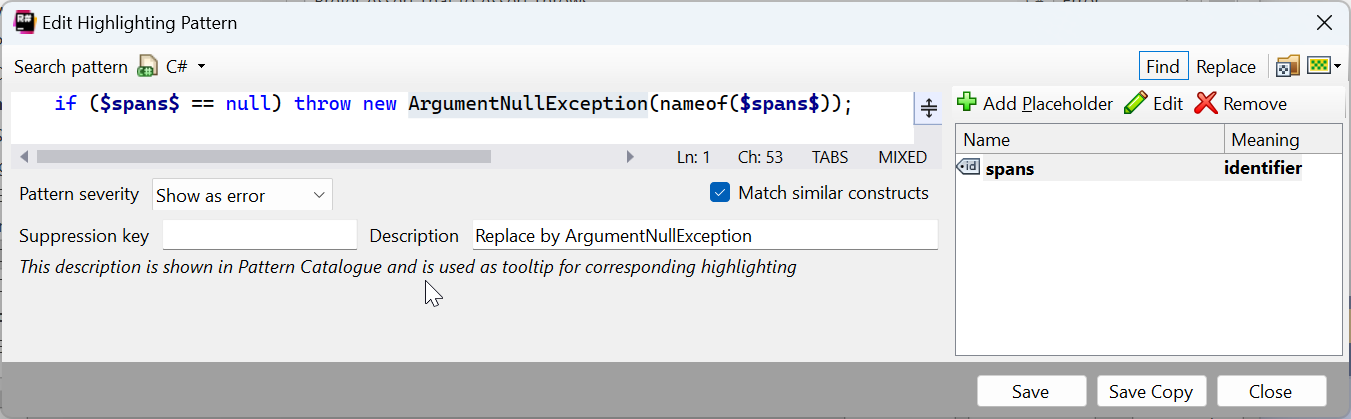Click the id tag icon beside spans
Viewport: 1351px width, 419px height.
[x=968, y=167]
